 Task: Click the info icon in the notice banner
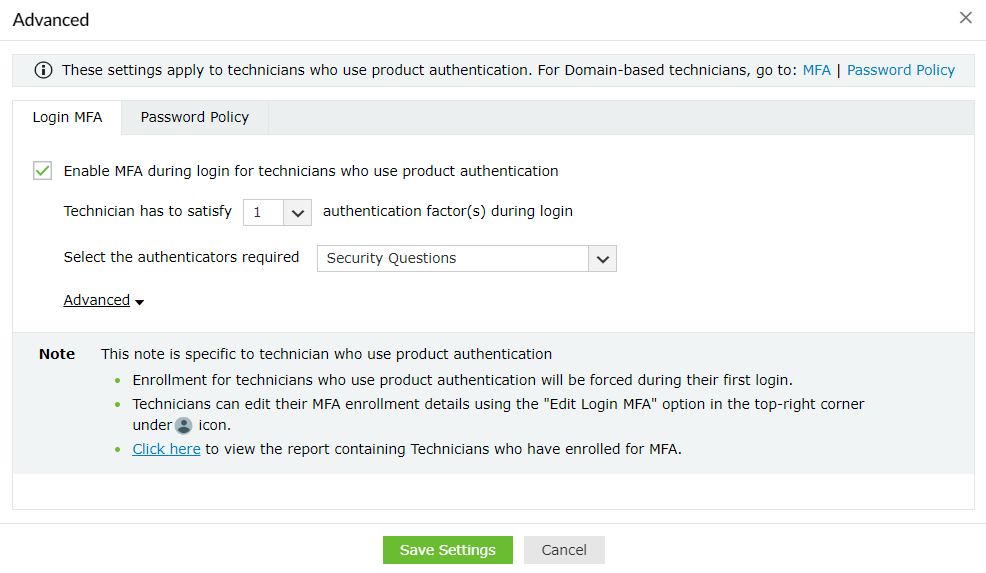[43, 70]
